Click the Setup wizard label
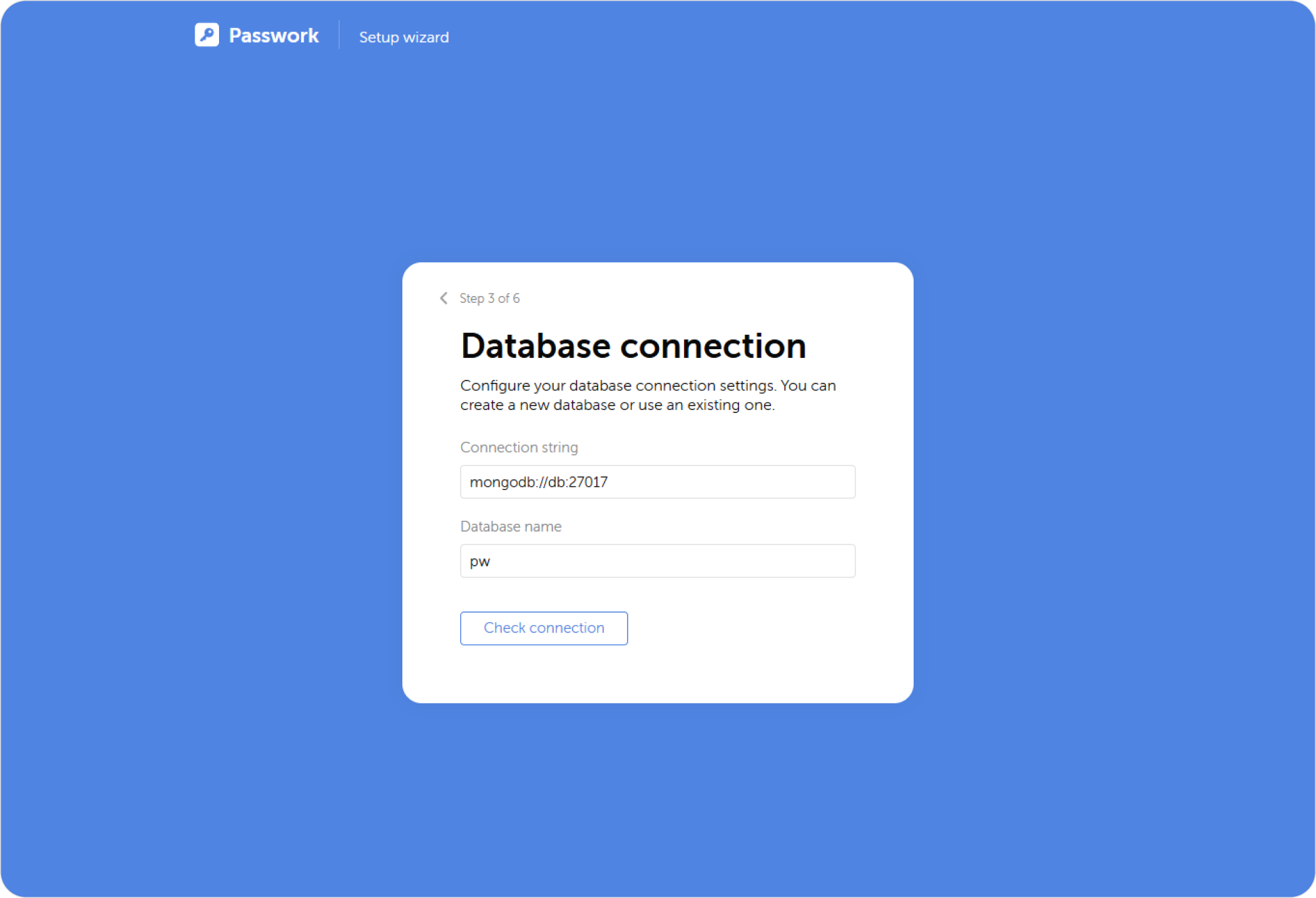Viewport: 1316px width, 898px height. click(x=404, y=37)
